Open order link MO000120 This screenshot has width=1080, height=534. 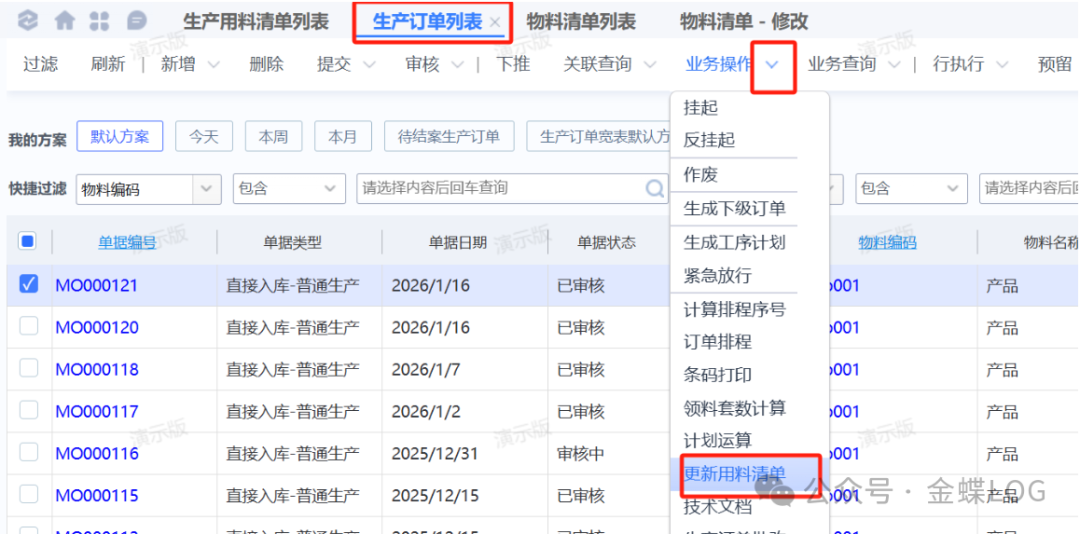tap(97, 327)
